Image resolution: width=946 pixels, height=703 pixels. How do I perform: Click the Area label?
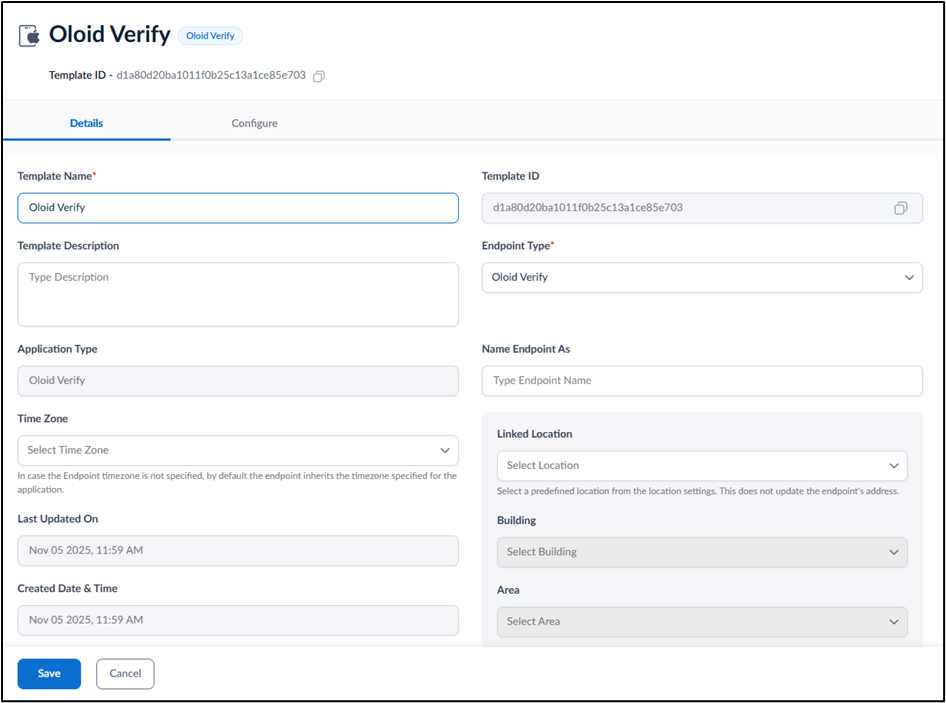tap(508, 590)
